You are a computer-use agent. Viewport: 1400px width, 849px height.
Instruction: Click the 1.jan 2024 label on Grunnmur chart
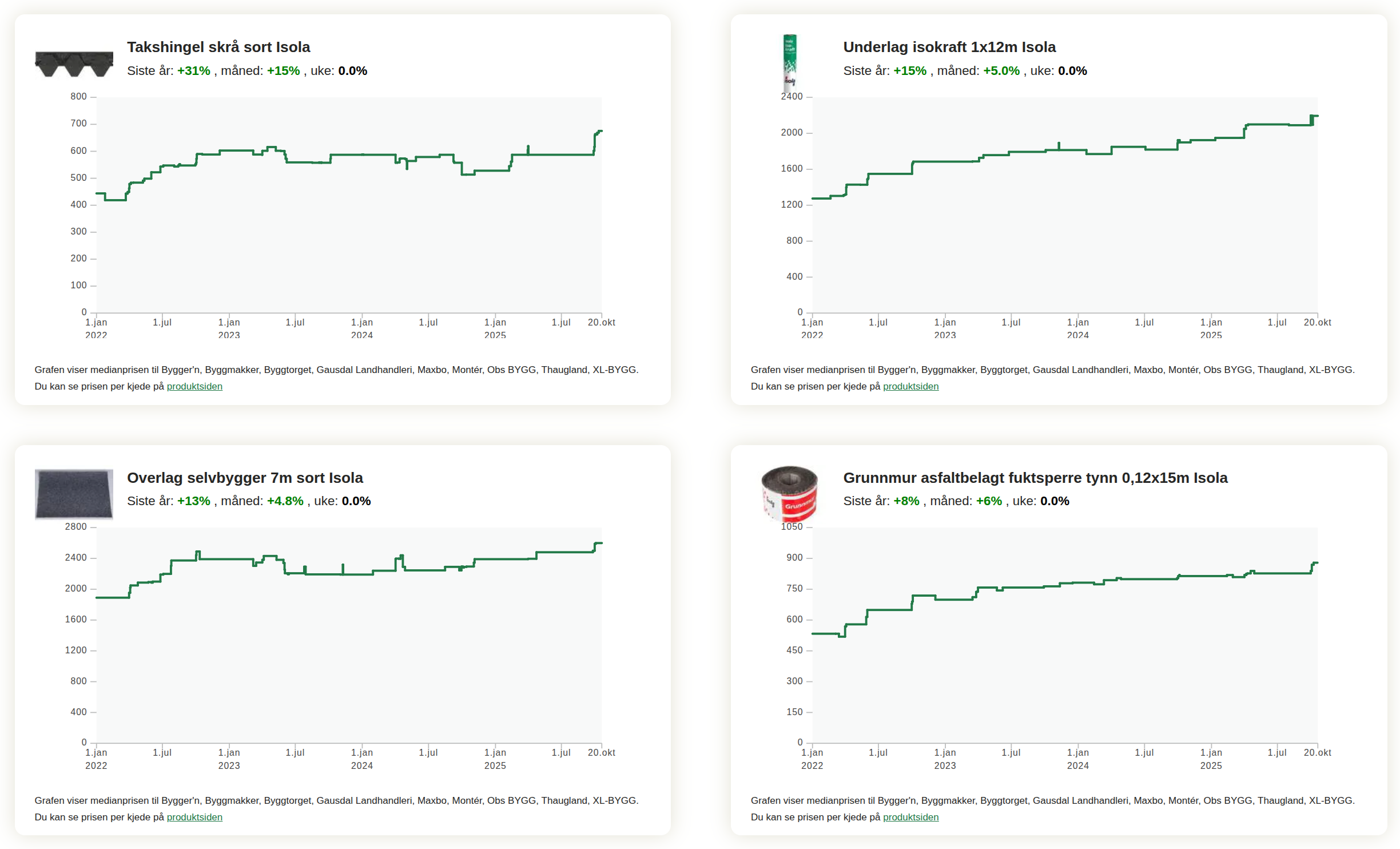(x=1077, y=759)
